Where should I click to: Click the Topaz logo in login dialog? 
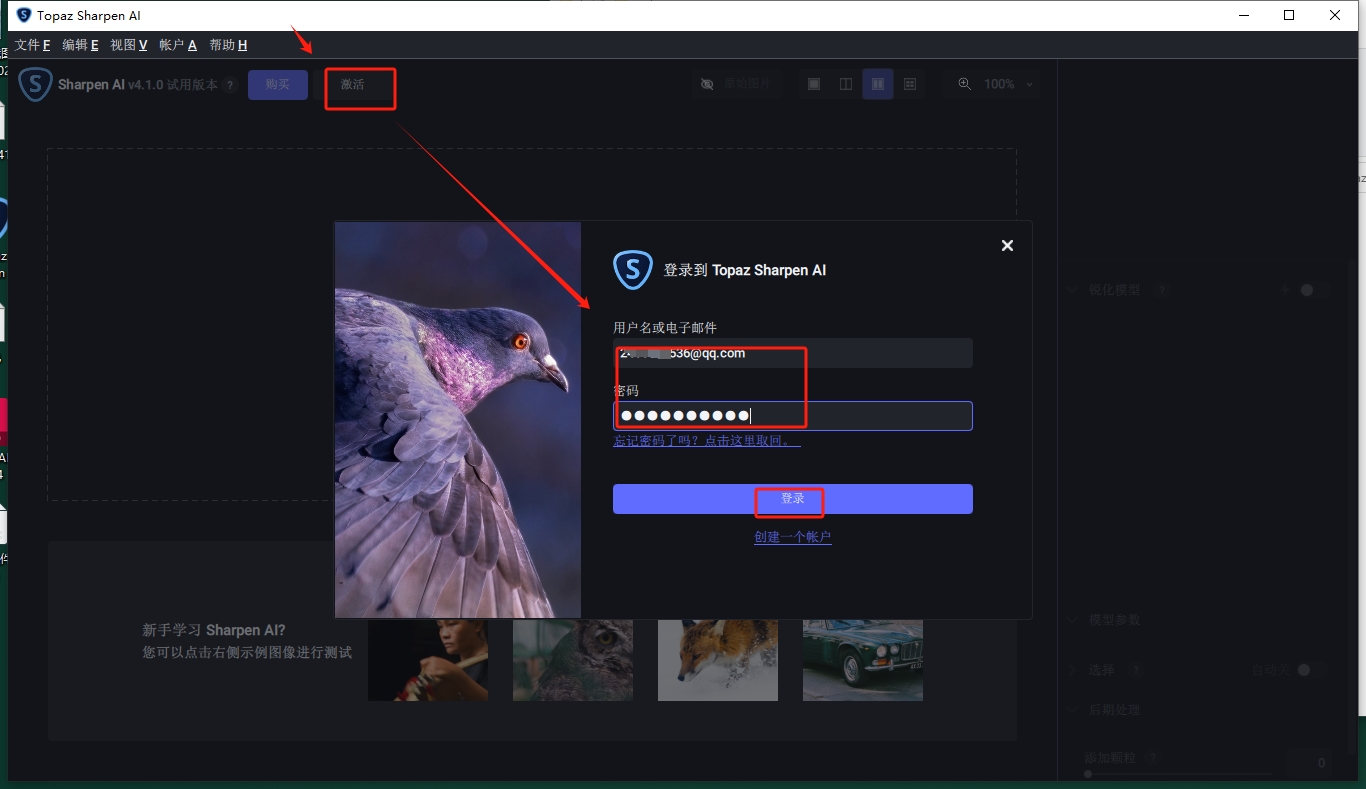pyautogui.click(x=633, y=270)
